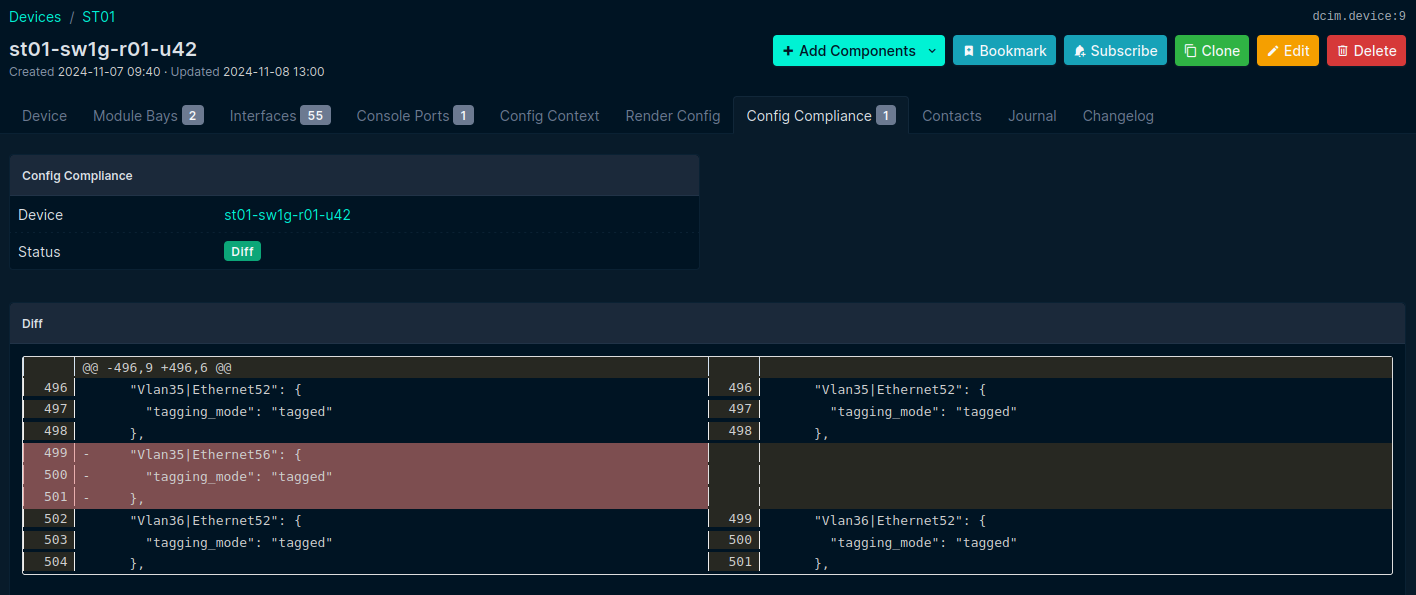Click the Bookmark button
1416x595 pixels.
pyautogui.click(x=1004, y=51)
